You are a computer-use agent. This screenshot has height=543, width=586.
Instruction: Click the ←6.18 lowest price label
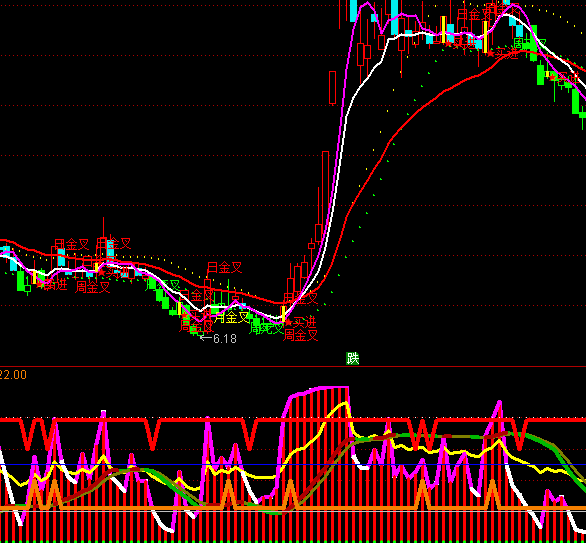pyautogui.click(x=218, y=339)
